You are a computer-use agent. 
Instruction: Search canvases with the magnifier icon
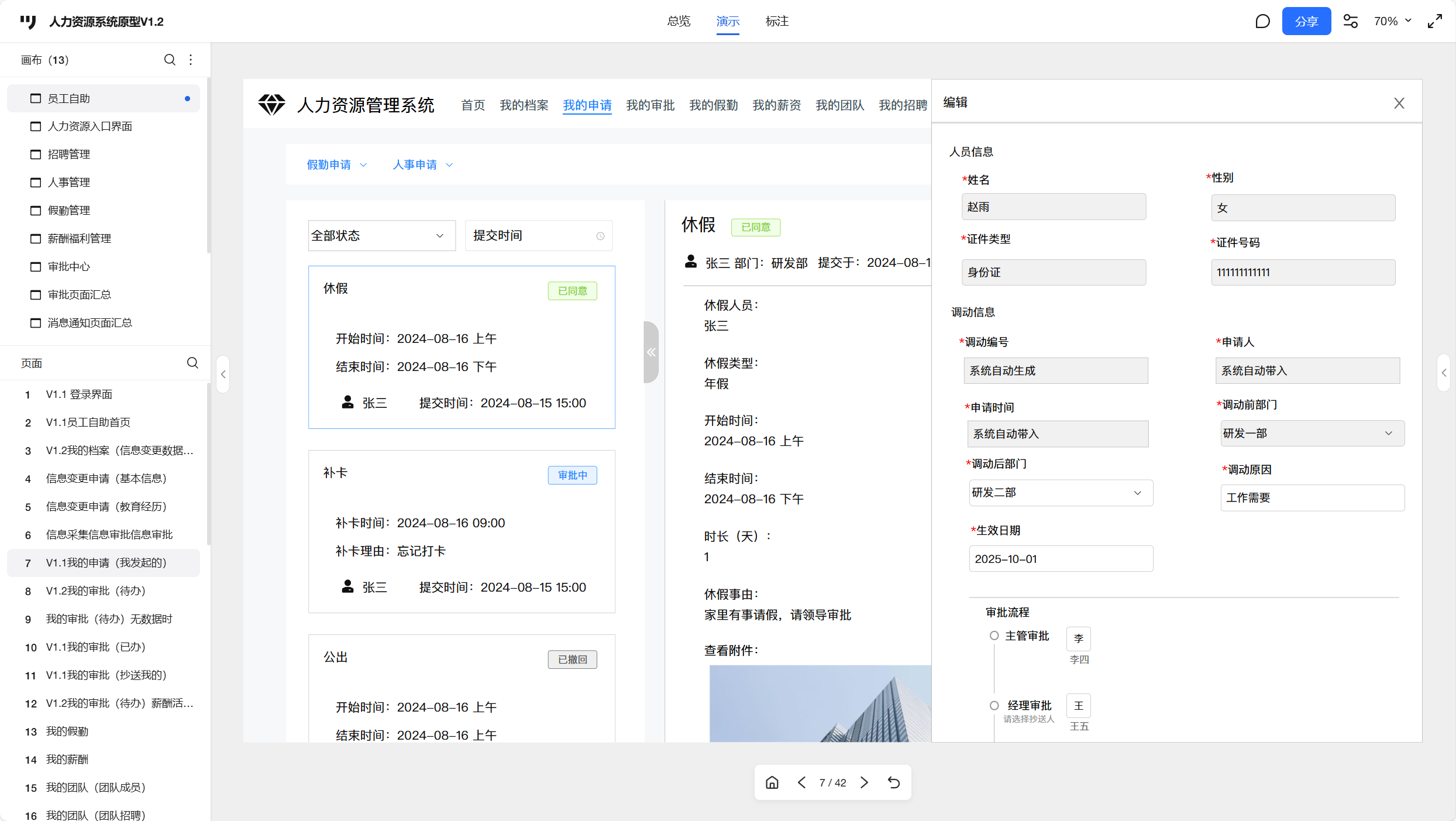coord(170,60)
